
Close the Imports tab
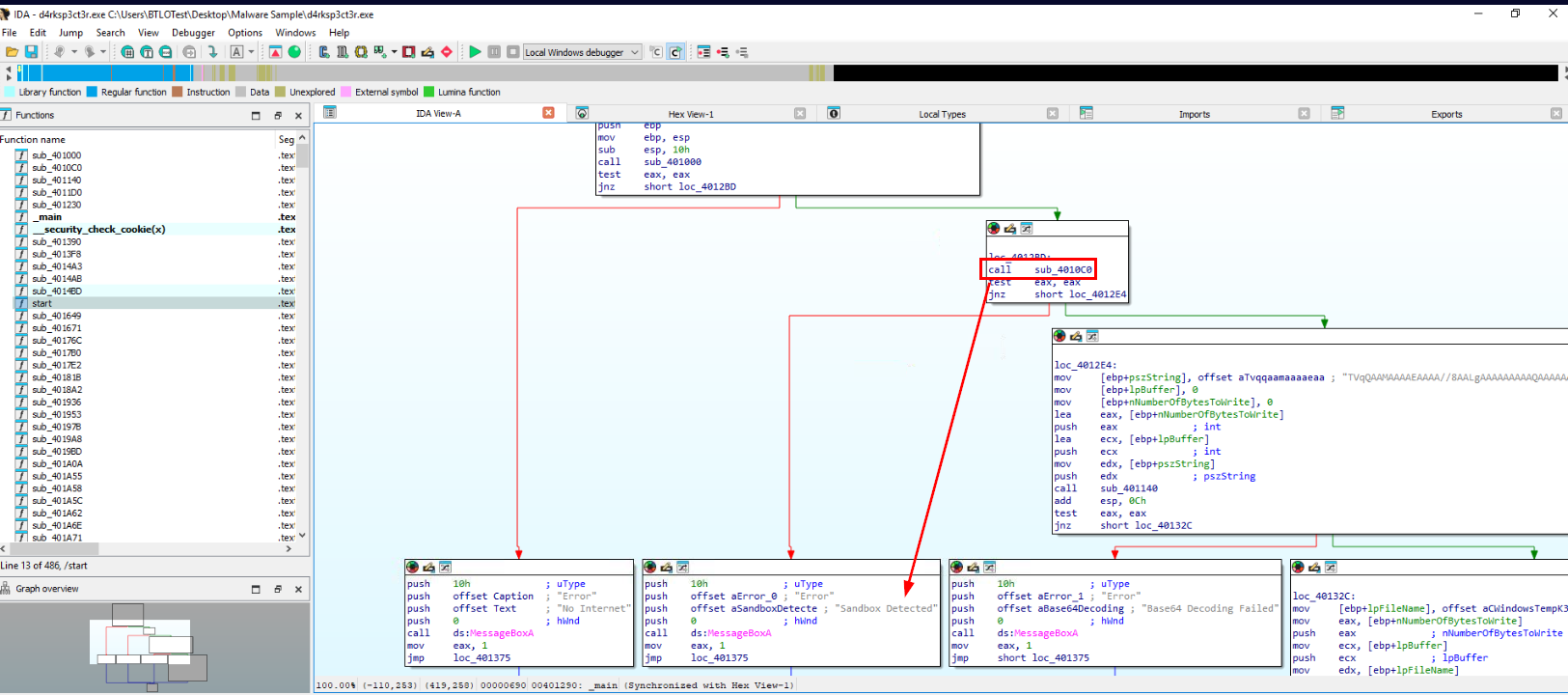(x=1304, y=113)
